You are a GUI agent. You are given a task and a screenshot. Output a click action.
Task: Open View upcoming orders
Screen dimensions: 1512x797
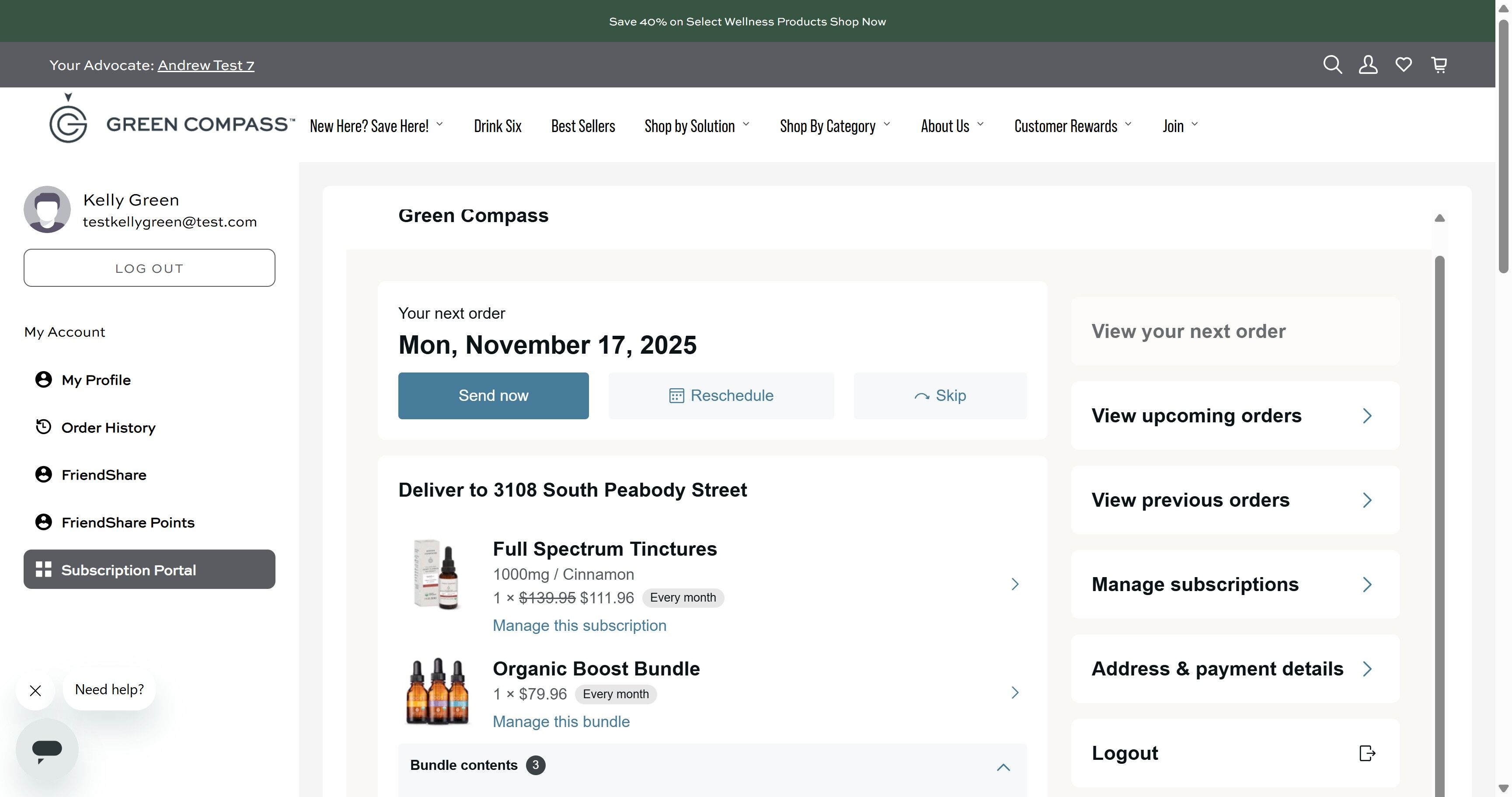coord(1235,415)
